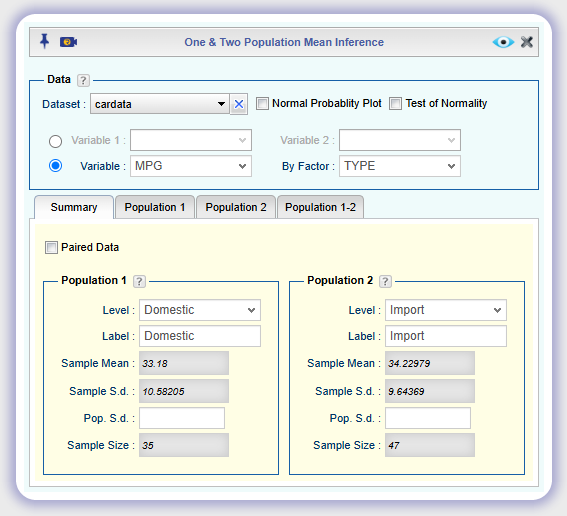Click Population 1 Sample Mean 33.18 field

[x=184, y=363]
